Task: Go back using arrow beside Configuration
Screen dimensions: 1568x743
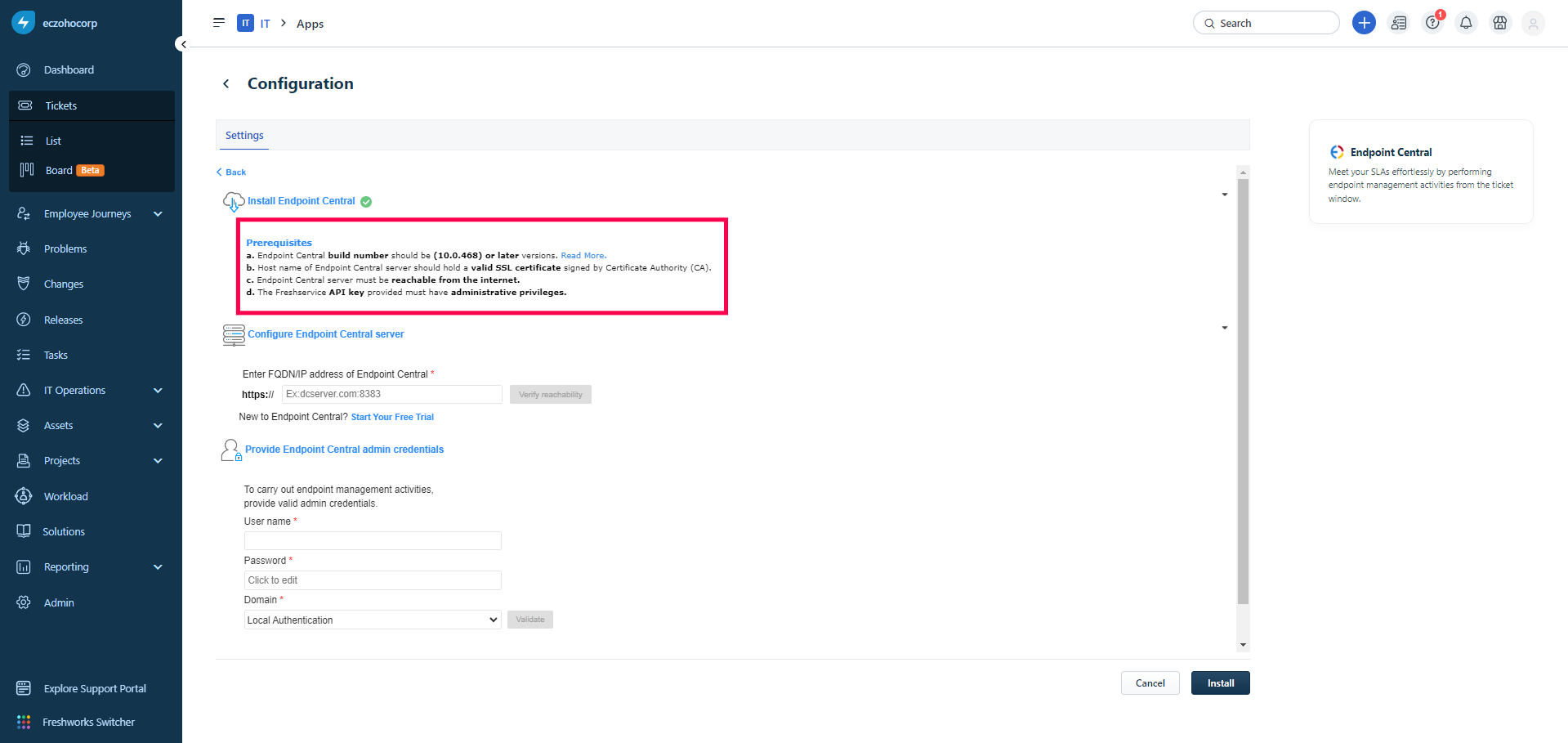Action: tap(226, 83)
